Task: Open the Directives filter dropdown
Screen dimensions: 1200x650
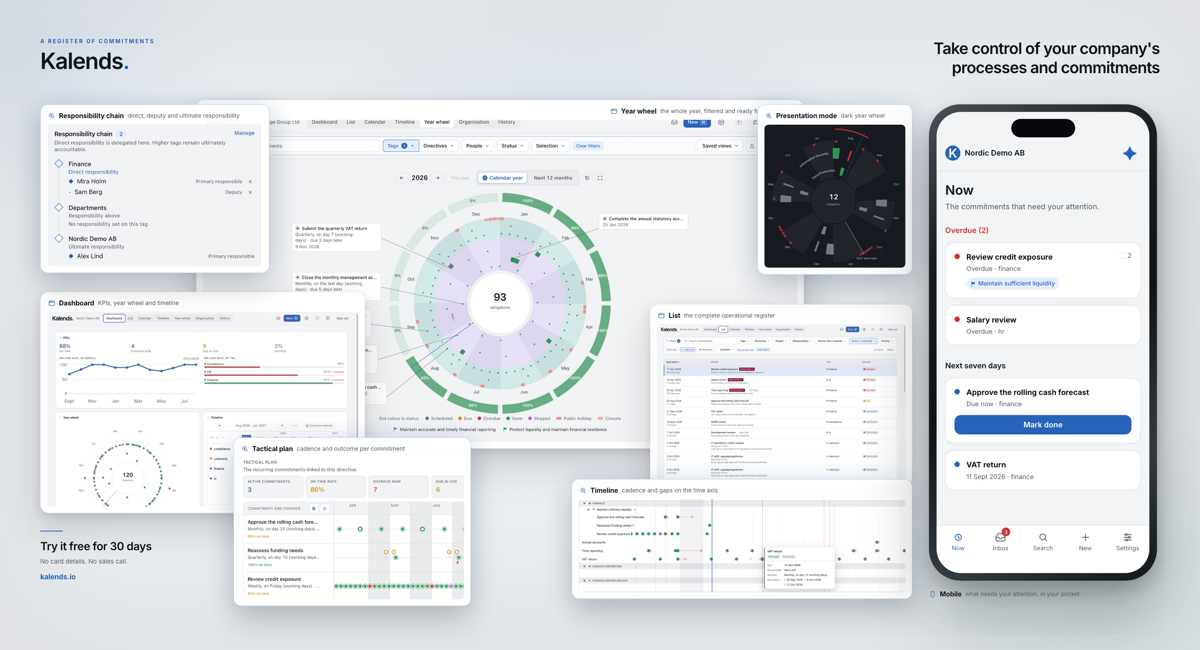Action: tap(439, 146)
